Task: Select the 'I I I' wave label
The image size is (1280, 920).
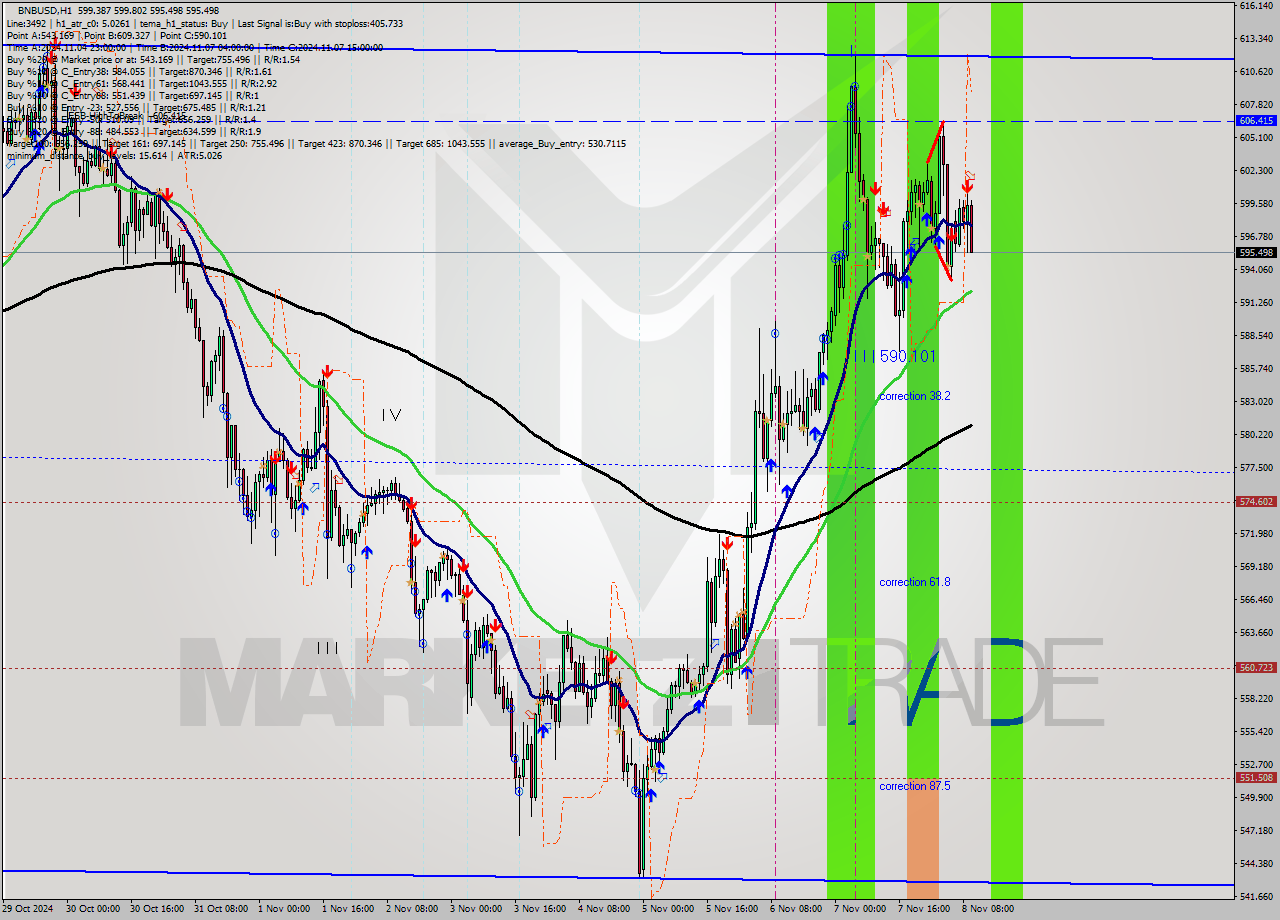Action: (x=327, y=648)
